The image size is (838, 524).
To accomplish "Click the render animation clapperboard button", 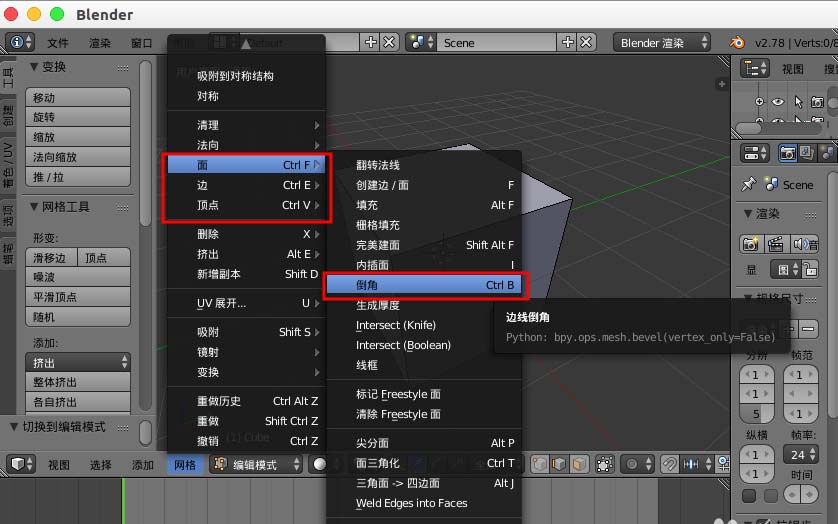I will point(775,244).
